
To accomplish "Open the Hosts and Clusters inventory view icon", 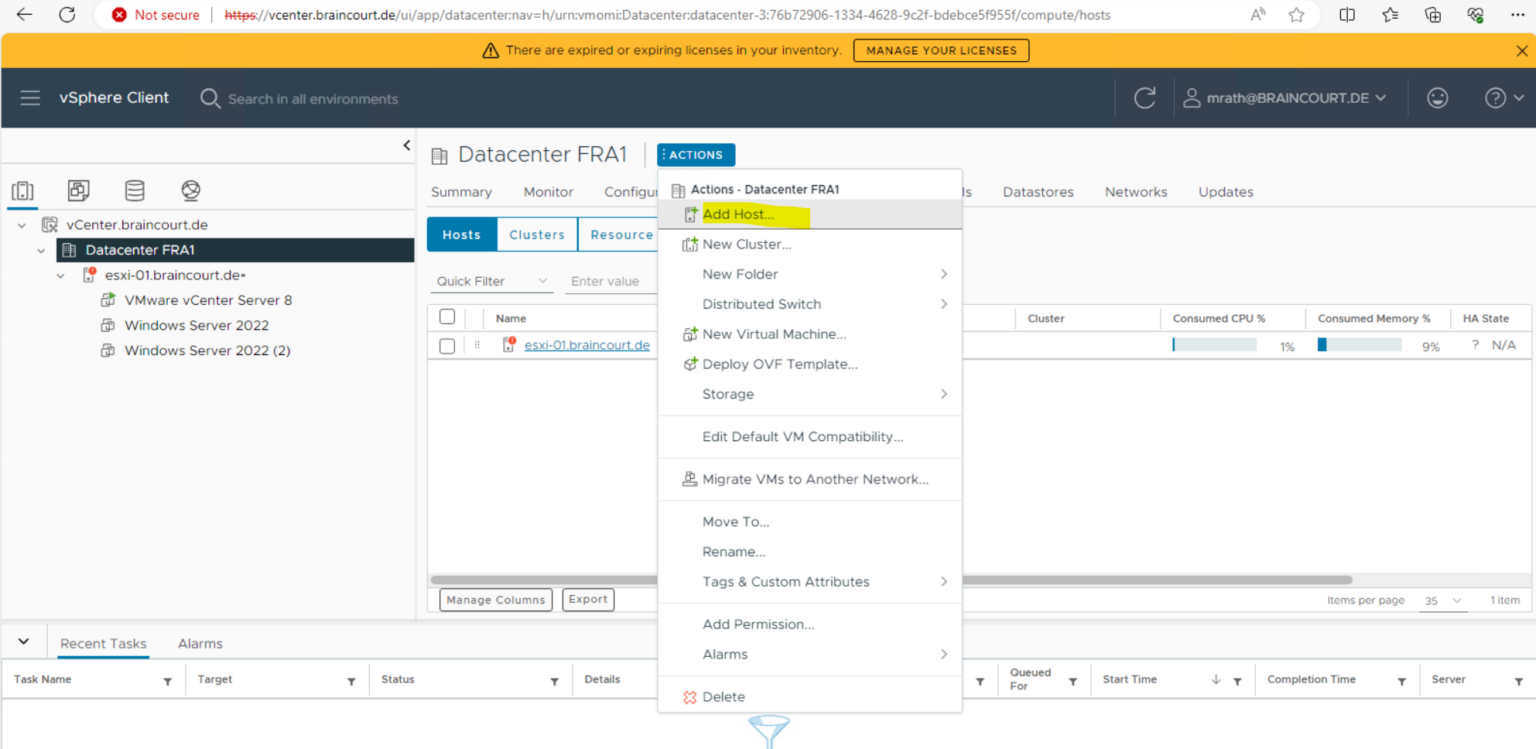I will (x=23, y=191).
